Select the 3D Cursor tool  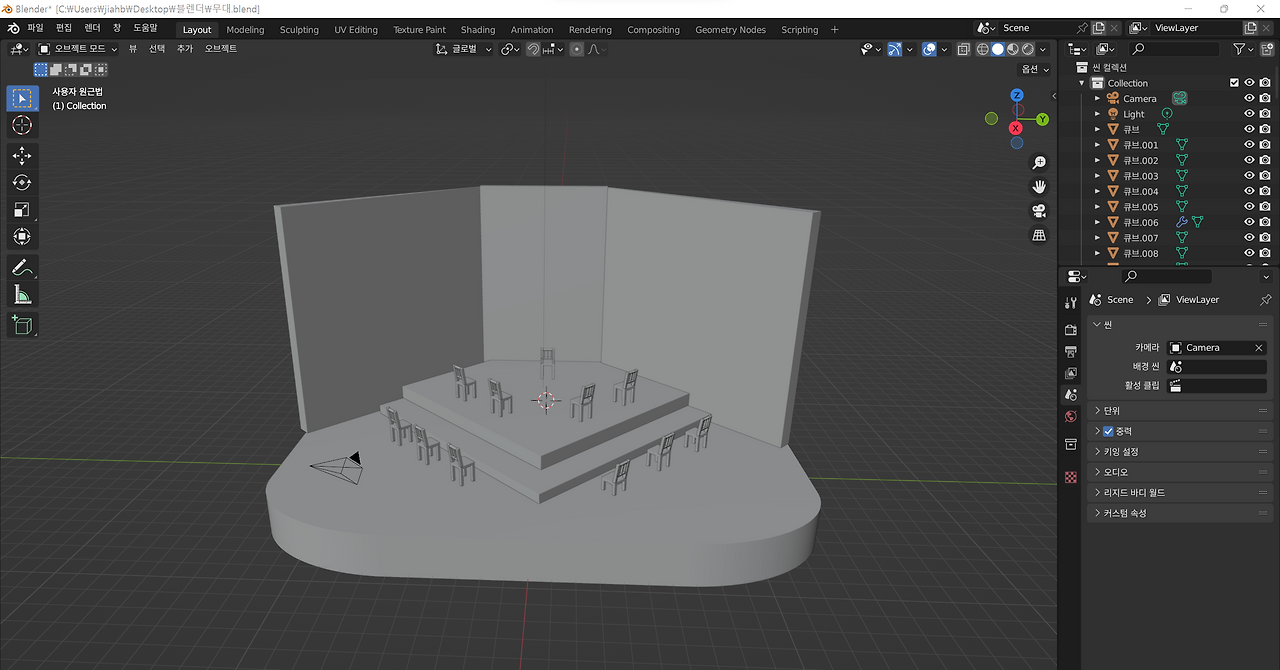click(22, 125)
